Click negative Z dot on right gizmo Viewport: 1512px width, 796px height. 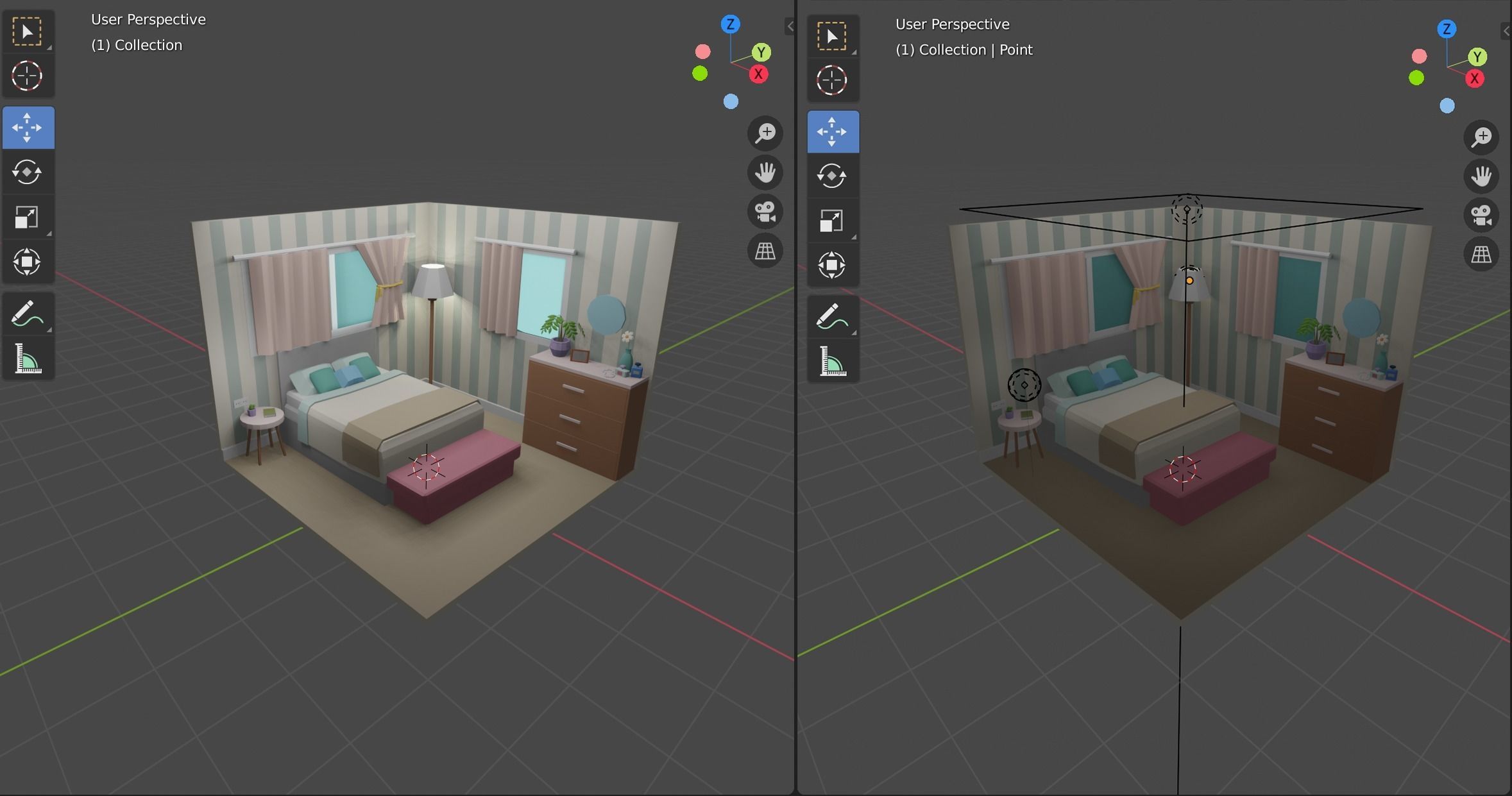tap(1447, 106)
